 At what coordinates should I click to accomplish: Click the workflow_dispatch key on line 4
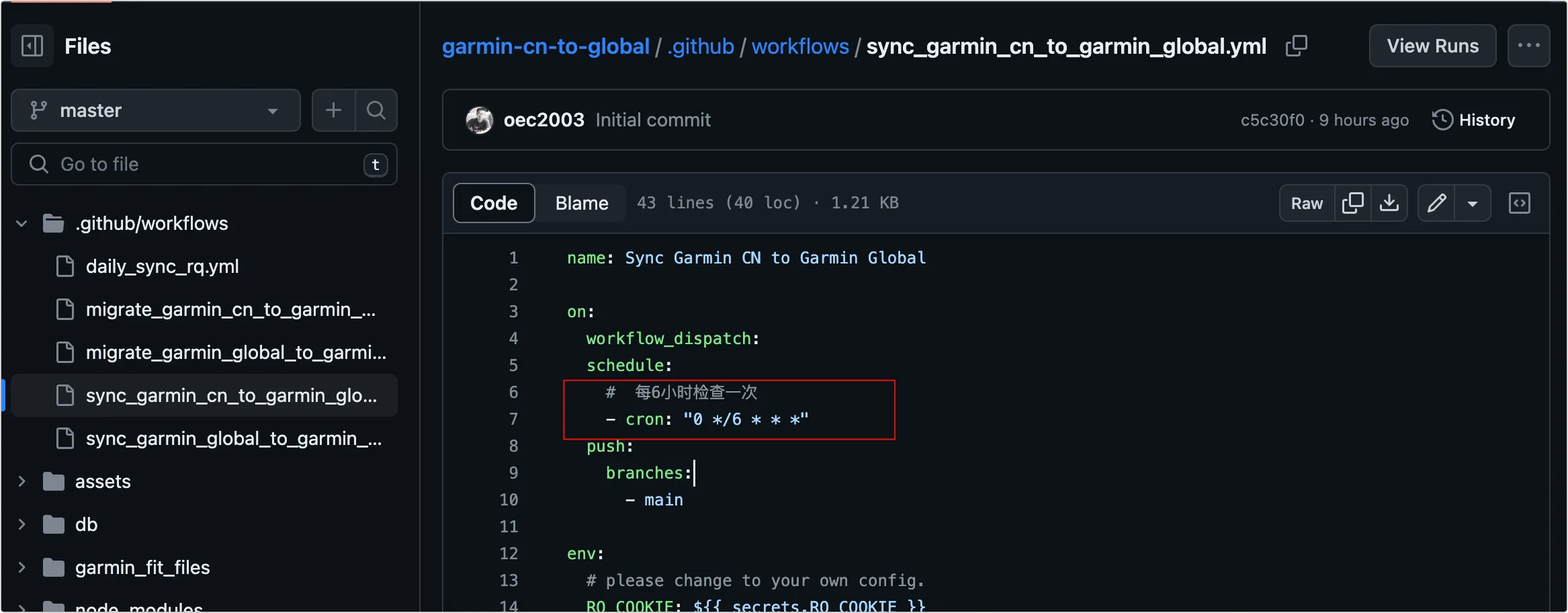(x=668, y=339)
